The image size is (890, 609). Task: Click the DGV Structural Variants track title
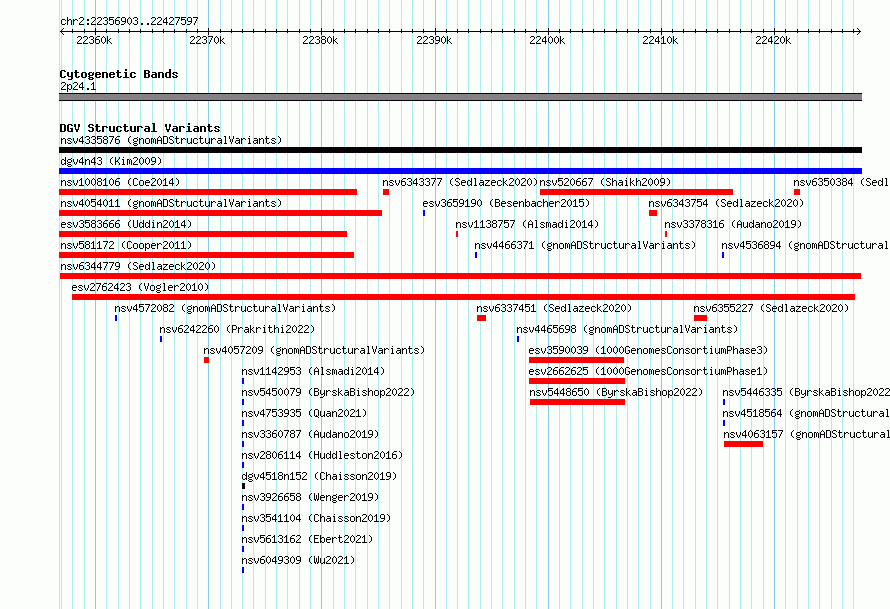coord(140,128)
